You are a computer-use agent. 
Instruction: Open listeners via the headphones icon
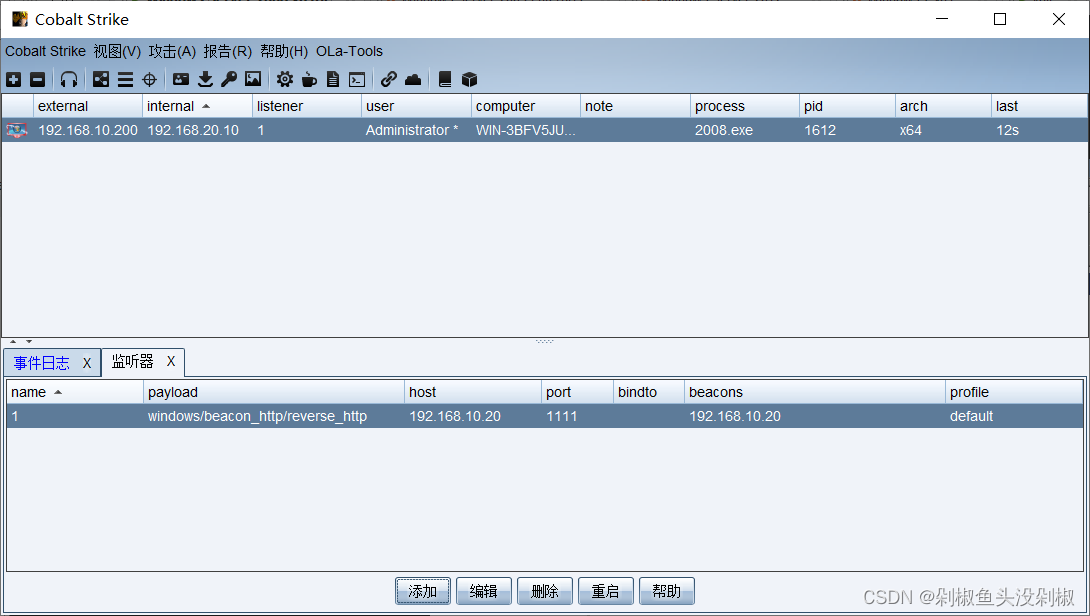tap(69, 79)
